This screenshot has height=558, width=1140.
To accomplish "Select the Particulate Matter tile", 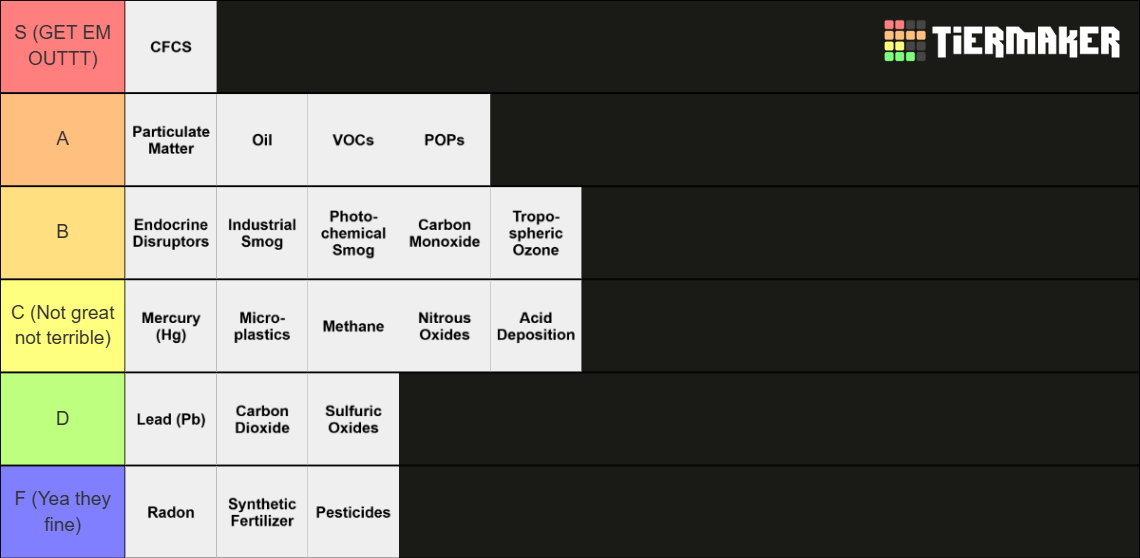I will point(171,140).
